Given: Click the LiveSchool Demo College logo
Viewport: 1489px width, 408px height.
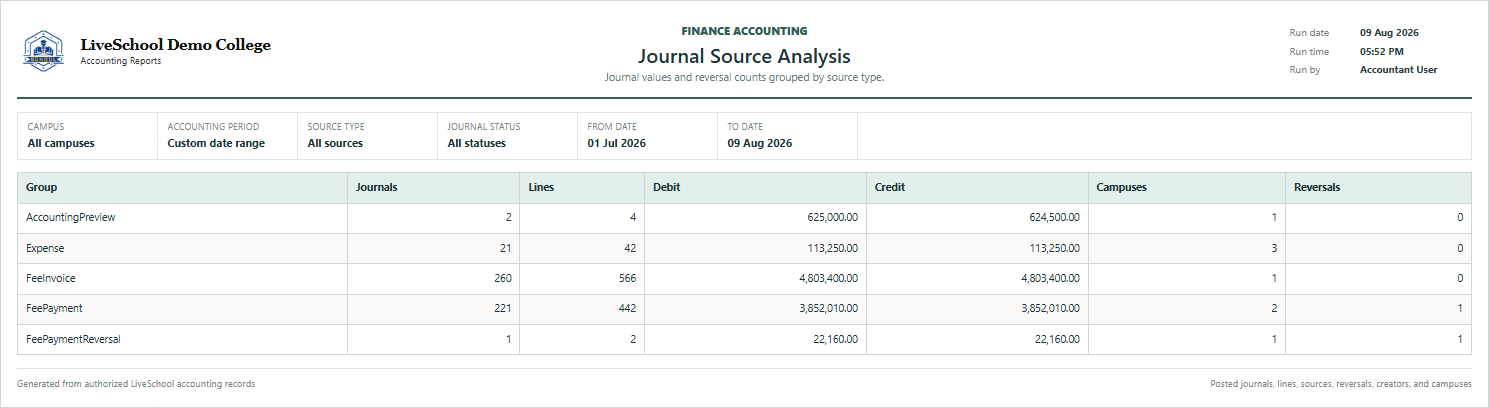Looking at the screenshot, I should [43, 50].
